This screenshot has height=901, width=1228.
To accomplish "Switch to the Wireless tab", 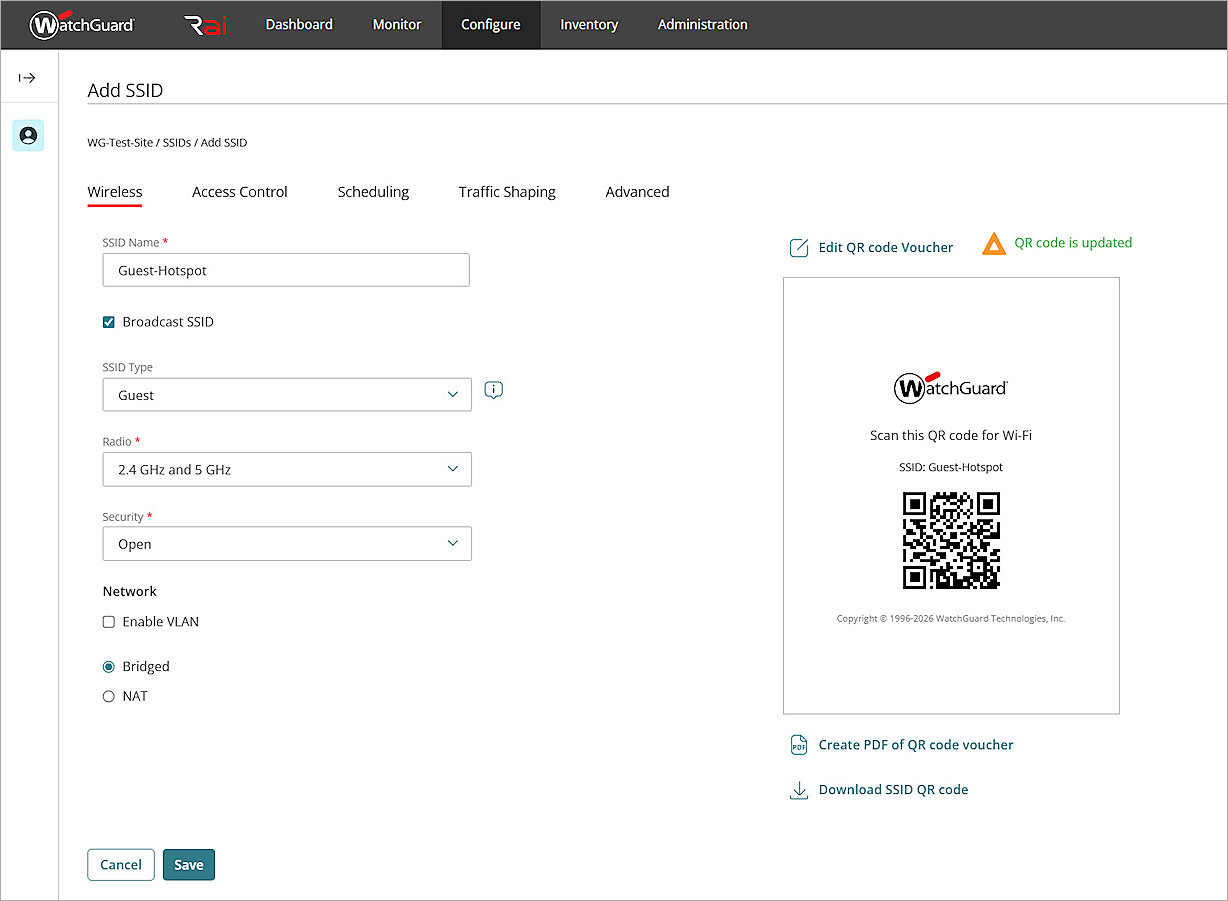I will 115,192.
